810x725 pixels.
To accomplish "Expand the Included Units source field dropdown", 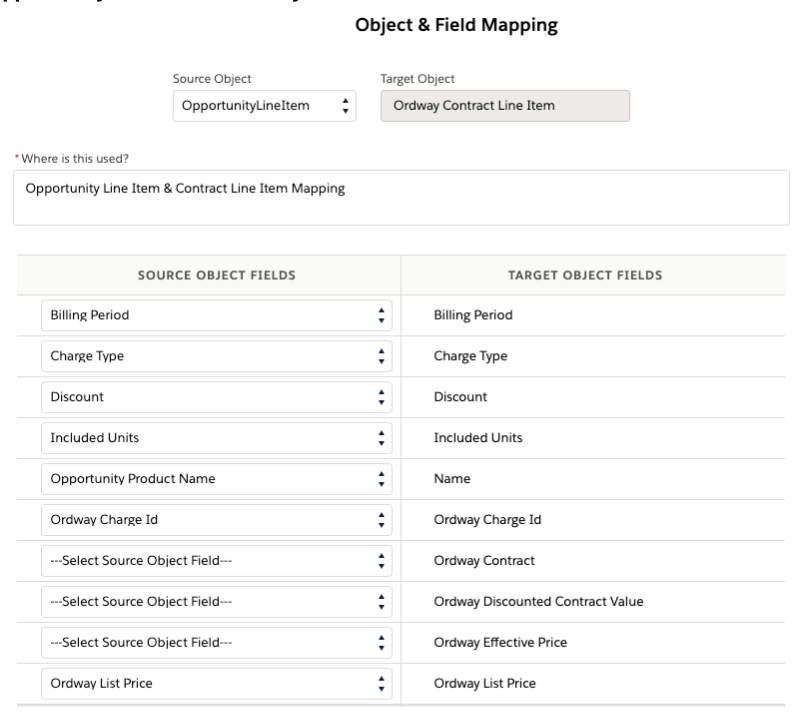I will click(216, 438).
